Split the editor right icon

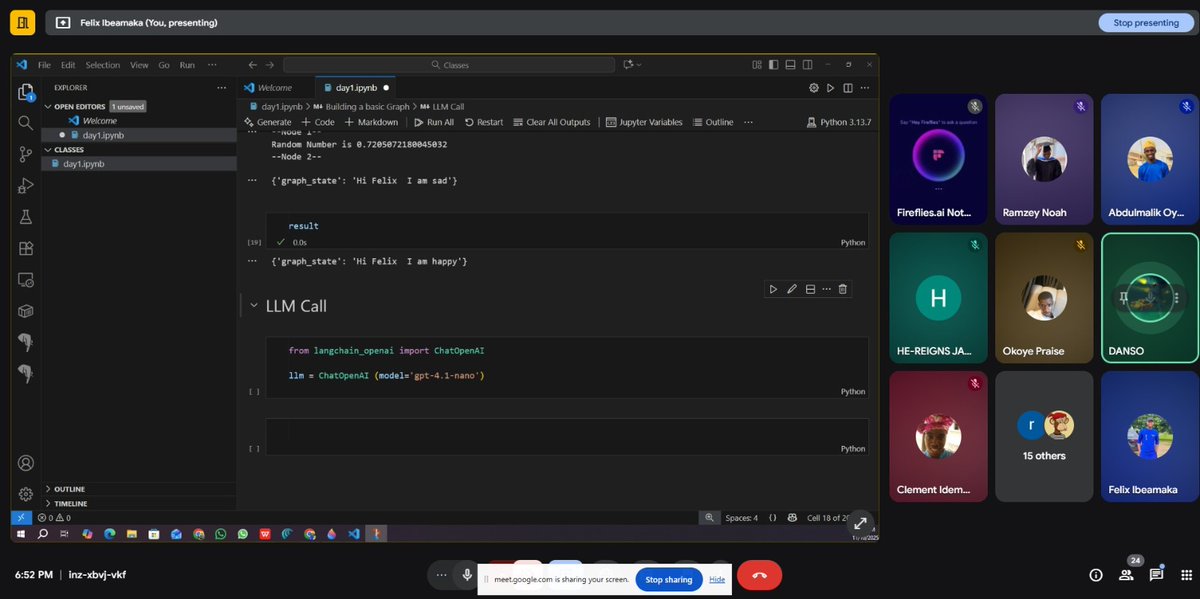(848, 88)
